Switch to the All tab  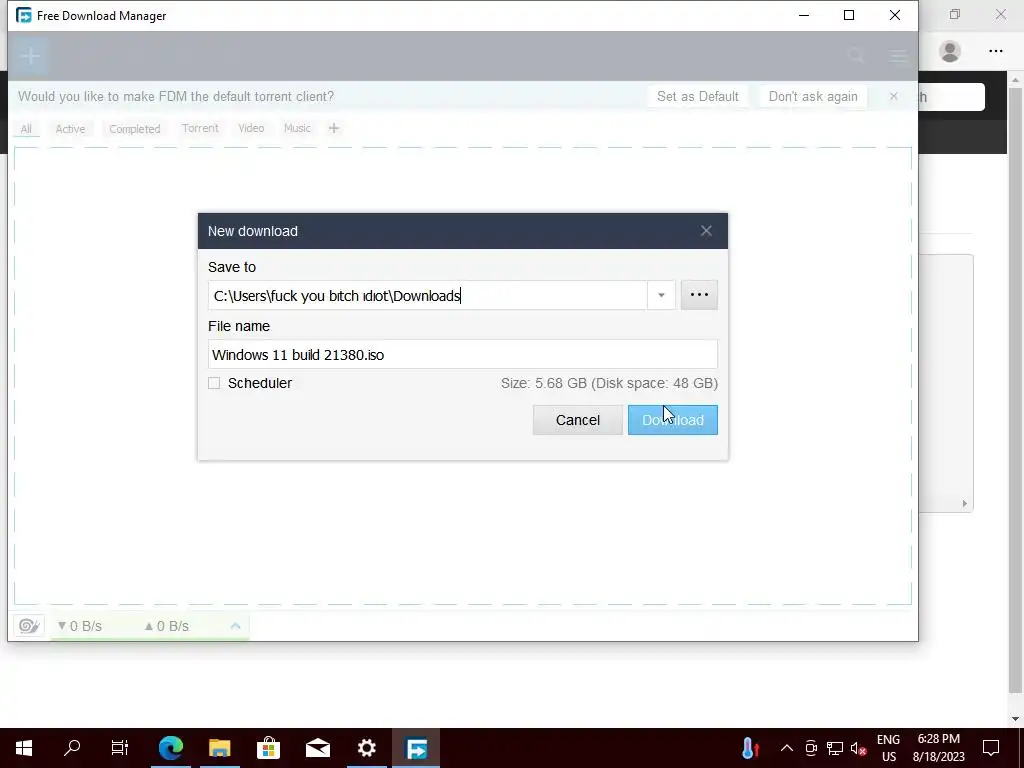pyautogui.click(x=26, y=129)
